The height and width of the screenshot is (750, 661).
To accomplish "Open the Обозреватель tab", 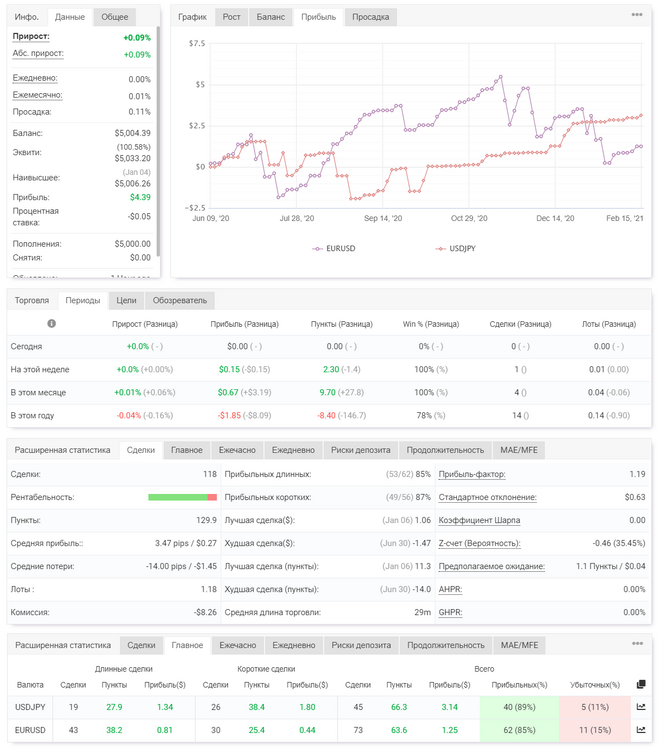I will [180, 300].
